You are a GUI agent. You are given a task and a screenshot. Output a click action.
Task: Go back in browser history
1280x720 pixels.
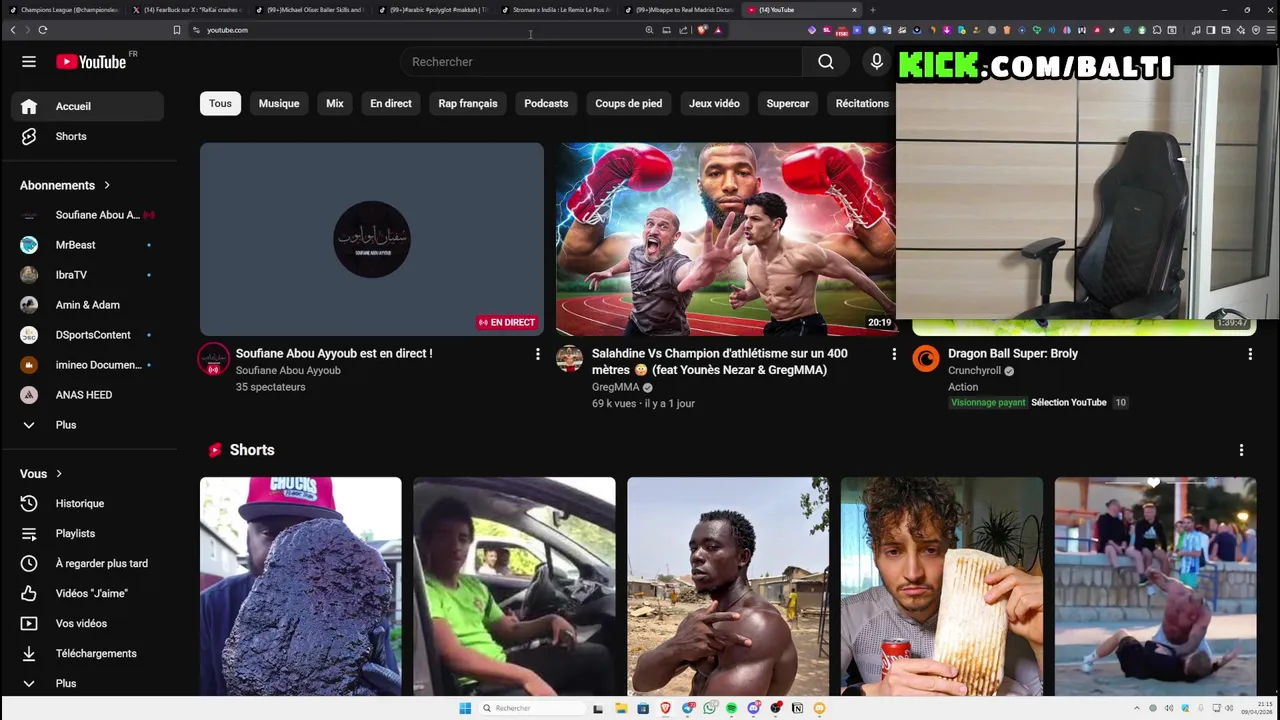click(13, 30)
